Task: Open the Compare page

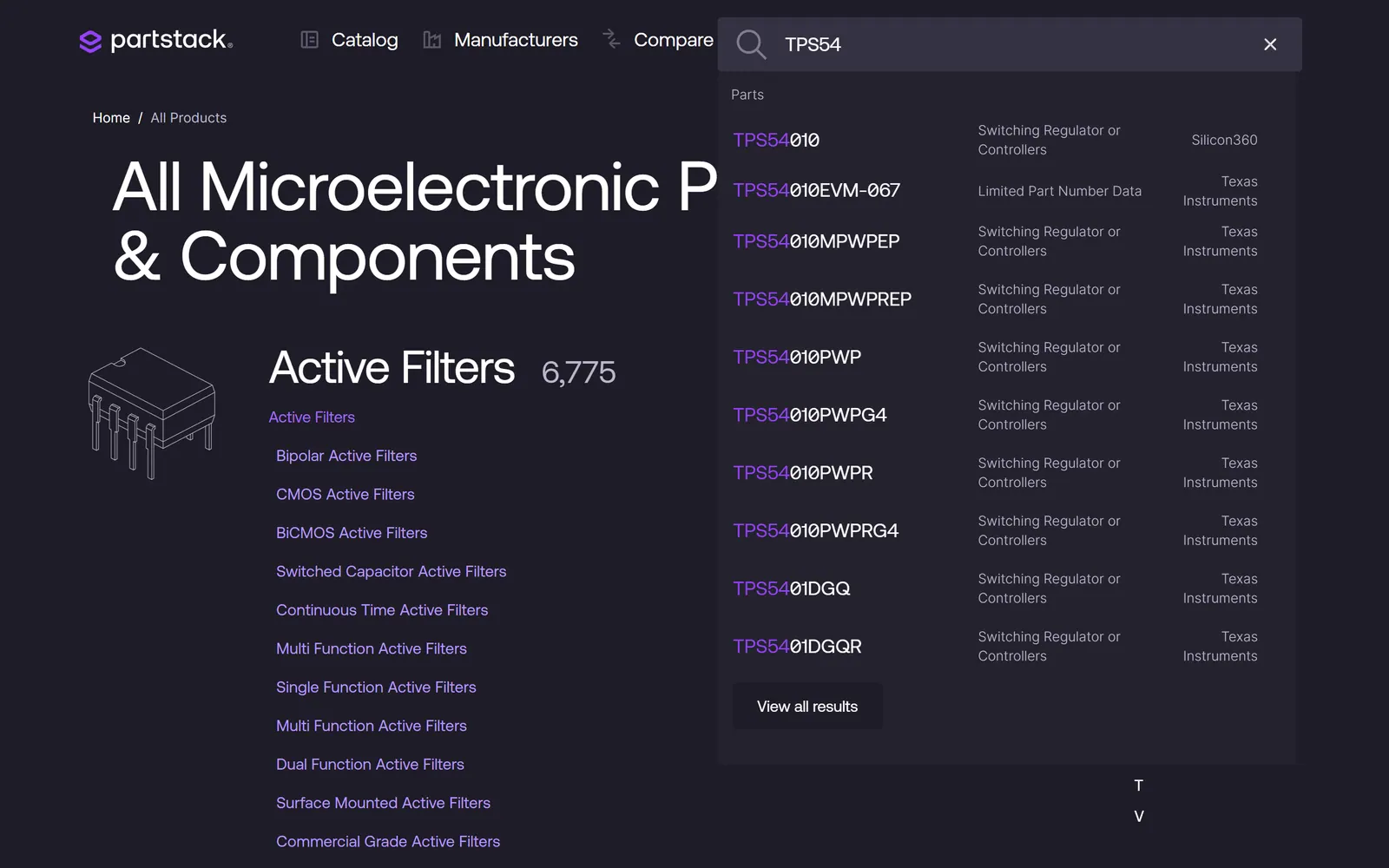Action: [658, 40]
